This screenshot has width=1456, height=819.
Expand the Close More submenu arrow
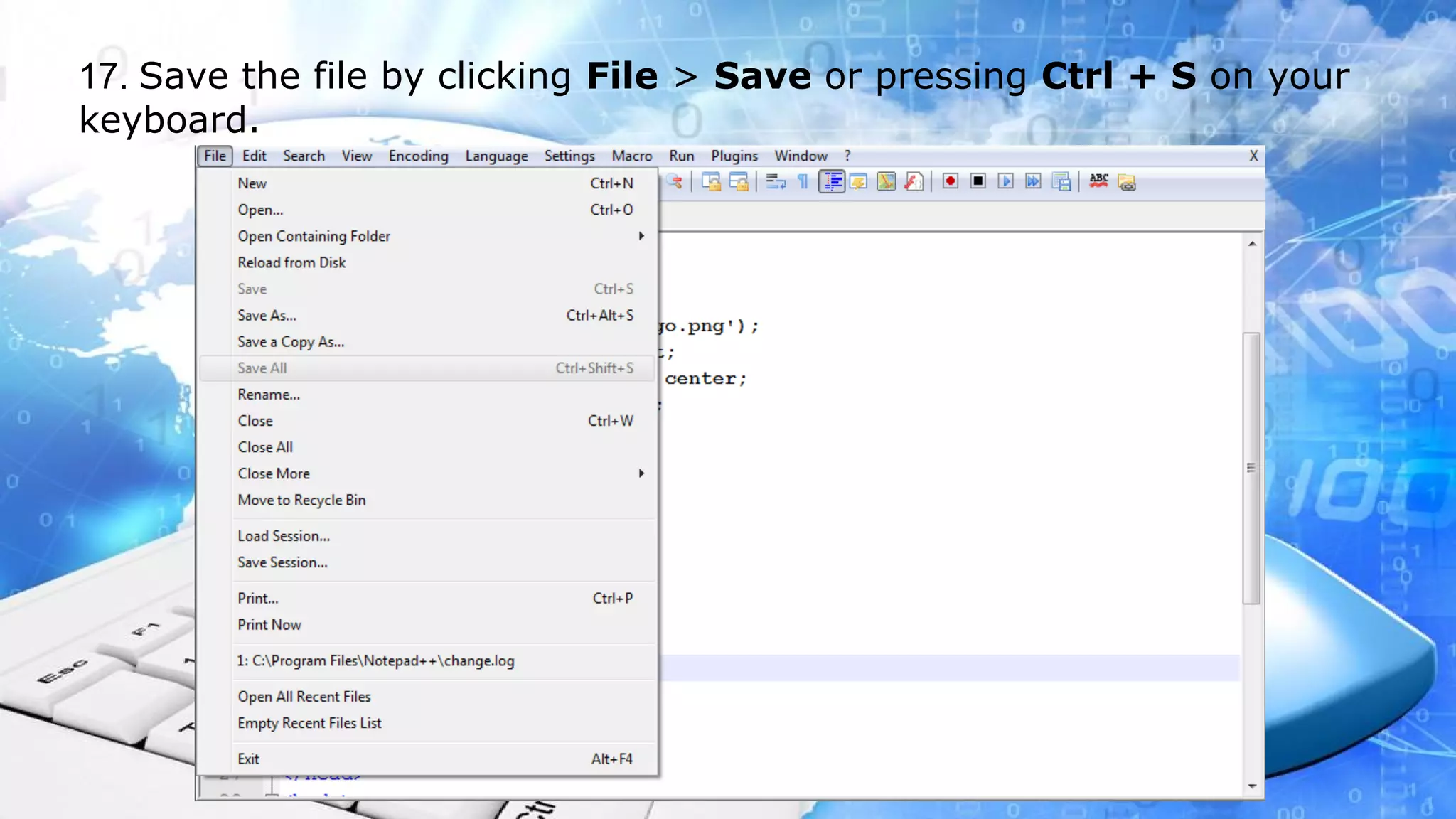641,473
